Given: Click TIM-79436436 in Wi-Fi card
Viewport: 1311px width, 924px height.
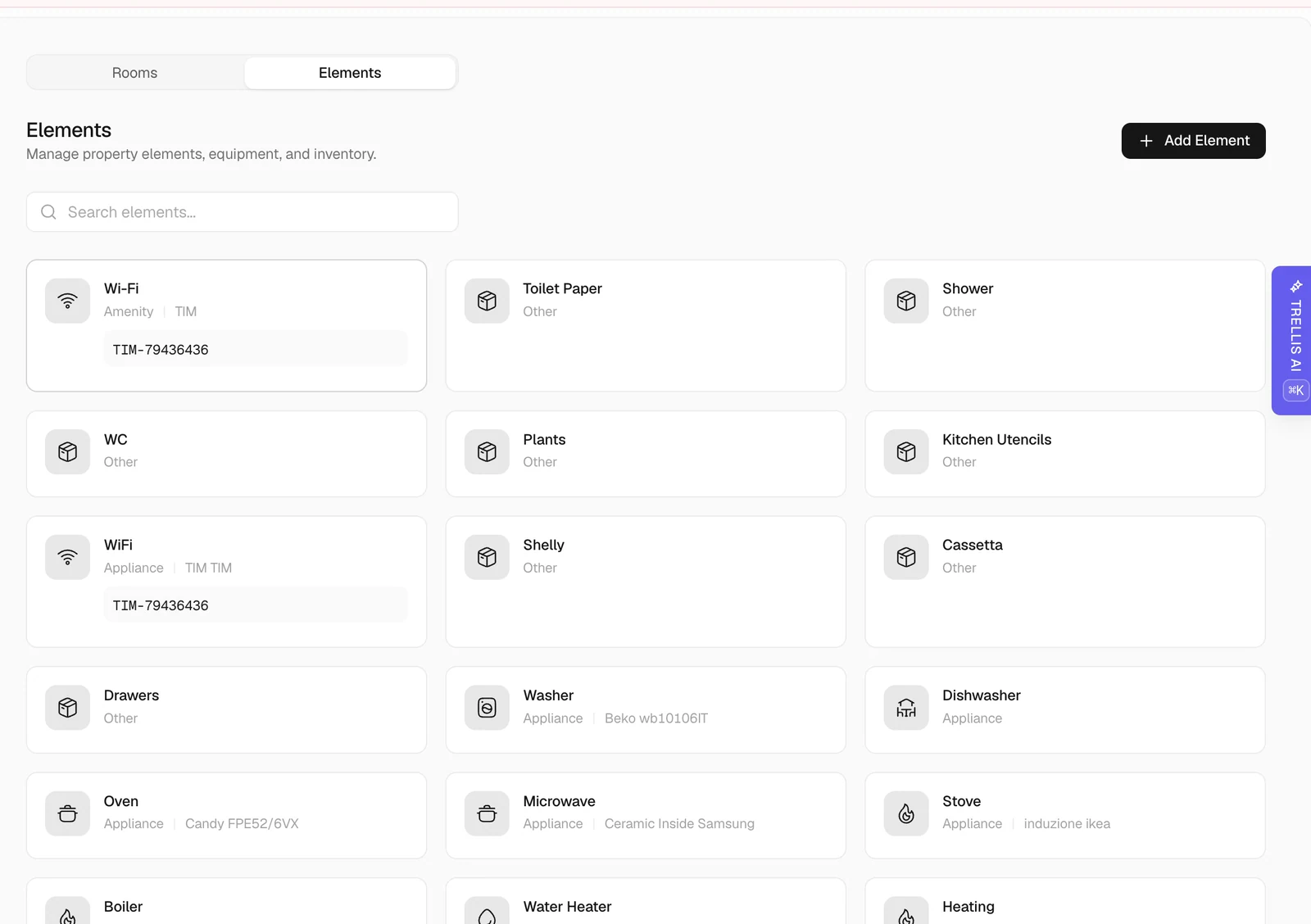Looking at the screenshot, I should click(161, 350).
